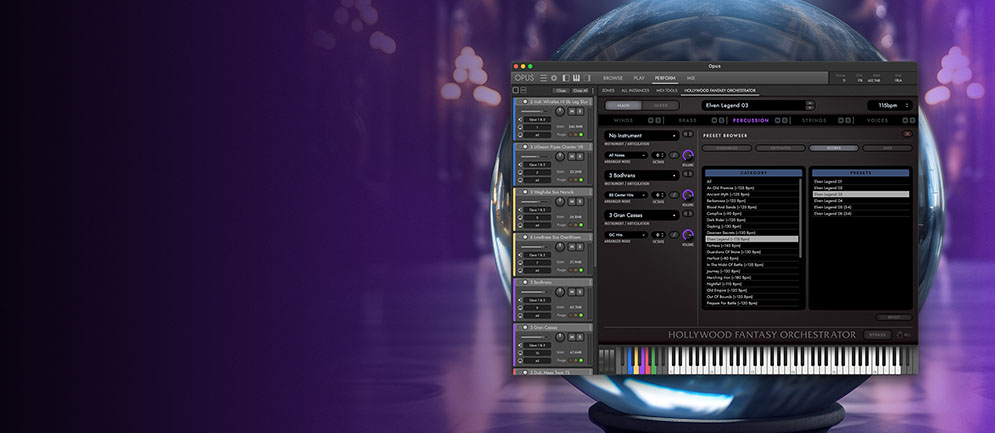Screen dimensions: 995x433
Task: Switch rack to stacked view icon
Action: (x=524, y=90)
